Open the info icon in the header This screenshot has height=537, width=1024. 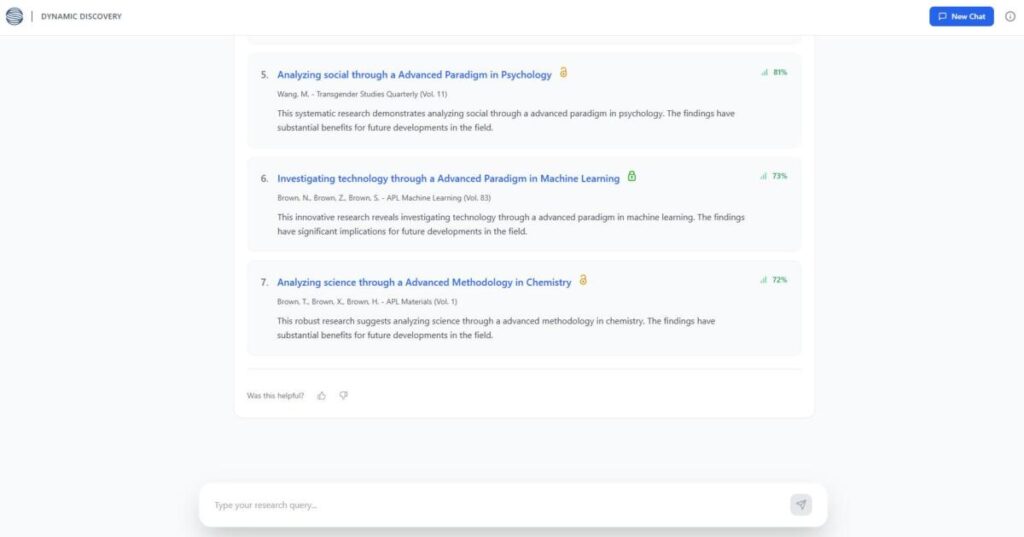click(x=1009, y=17)
